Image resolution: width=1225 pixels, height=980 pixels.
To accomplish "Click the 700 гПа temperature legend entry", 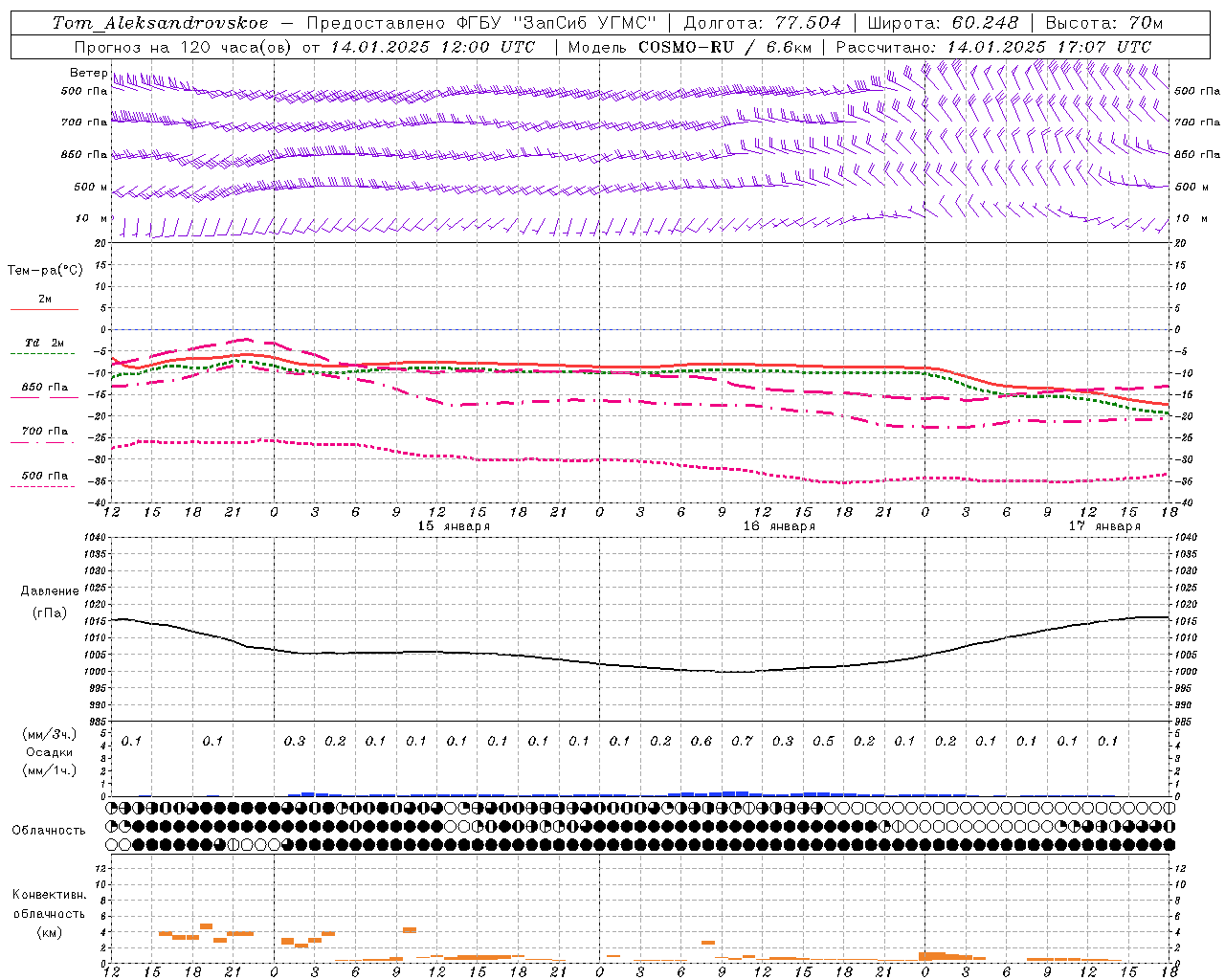I will tap(44, 432).
